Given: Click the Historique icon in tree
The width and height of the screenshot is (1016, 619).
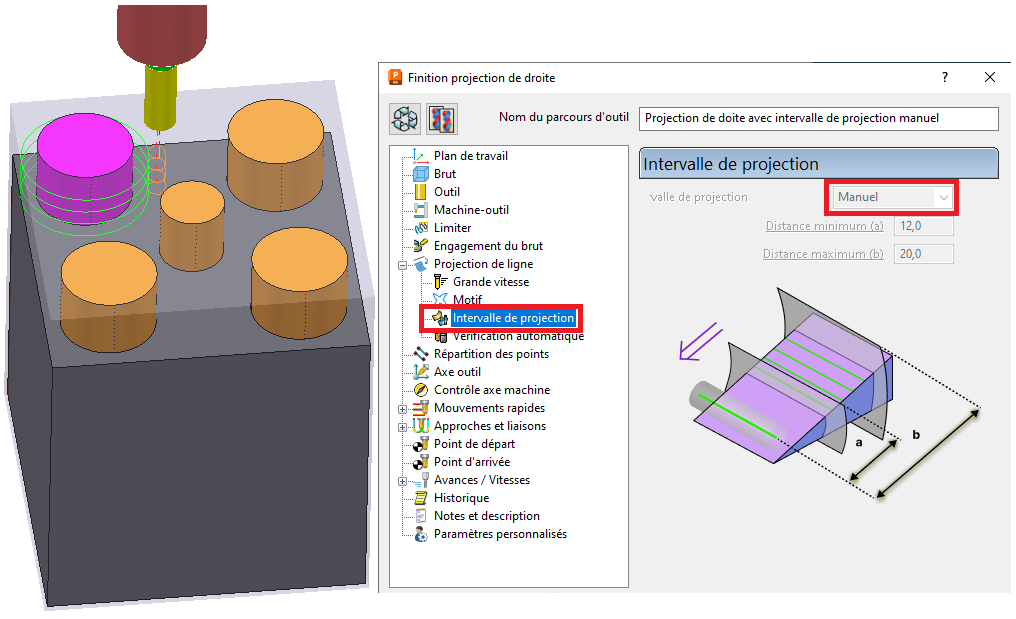Looking at the screenshot, I should click(x=420, y=498).
